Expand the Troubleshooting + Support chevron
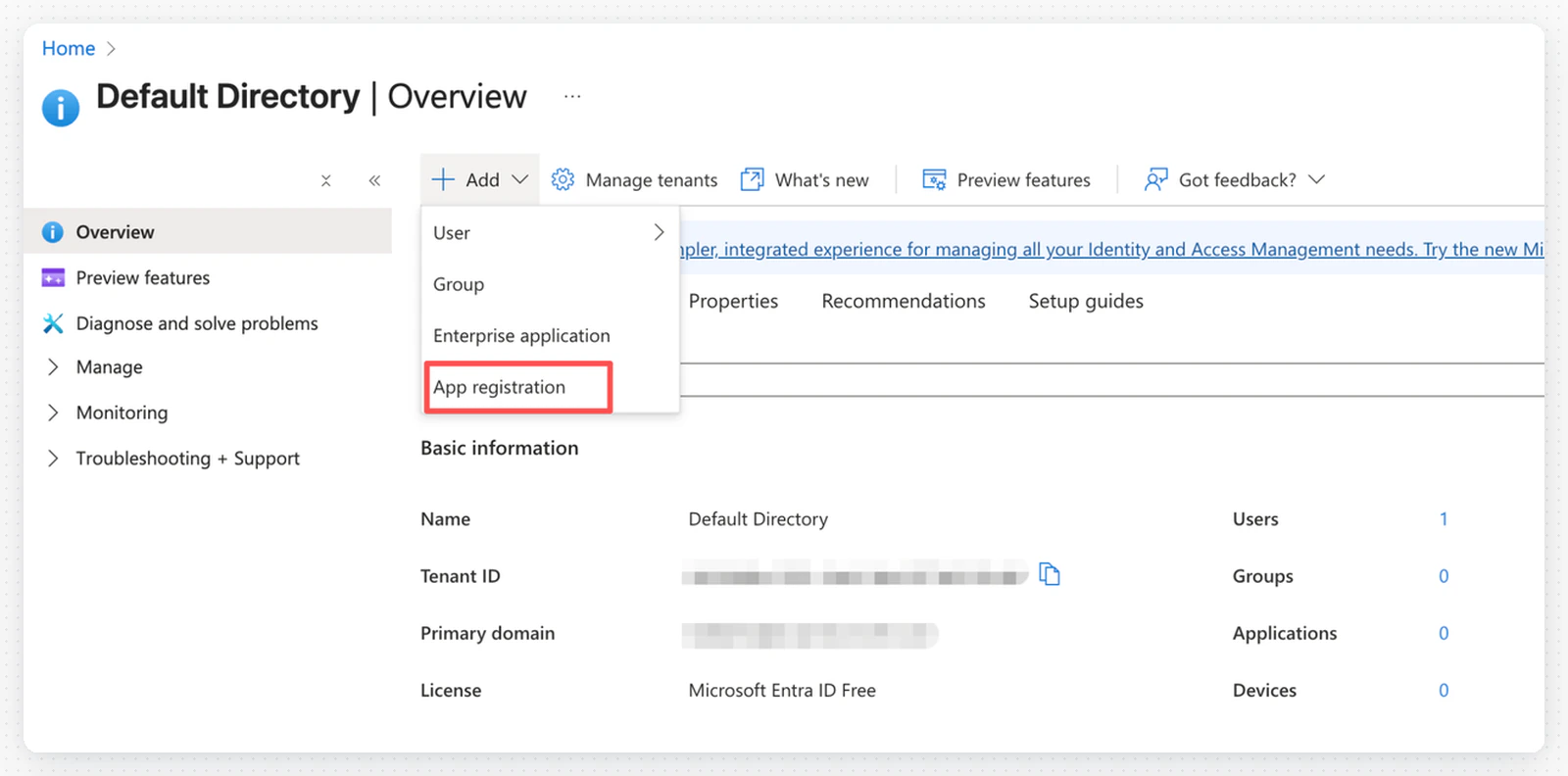This screenshot has height=776, width=1568. point(53,458)
